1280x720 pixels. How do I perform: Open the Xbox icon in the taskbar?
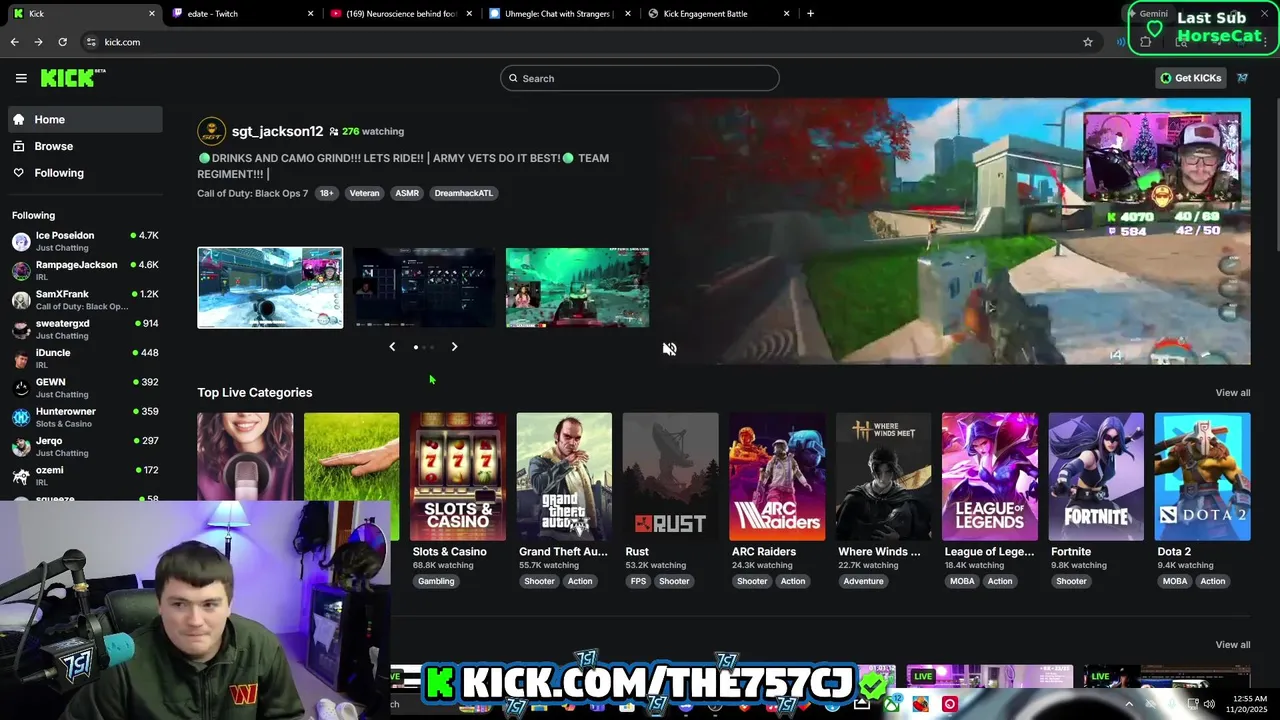point(890,704)
